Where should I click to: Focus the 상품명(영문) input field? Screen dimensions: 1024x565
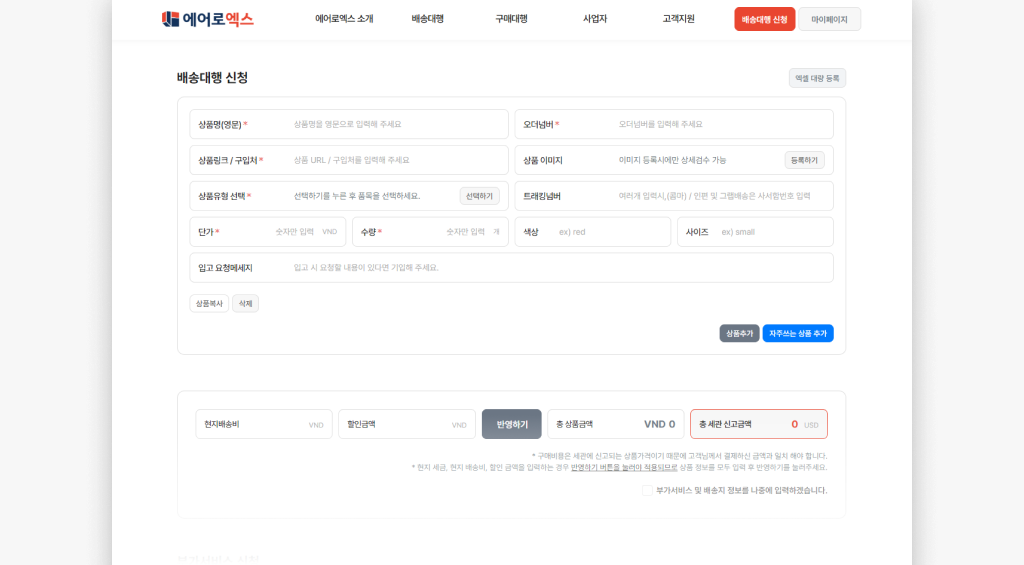coord(349,124)
